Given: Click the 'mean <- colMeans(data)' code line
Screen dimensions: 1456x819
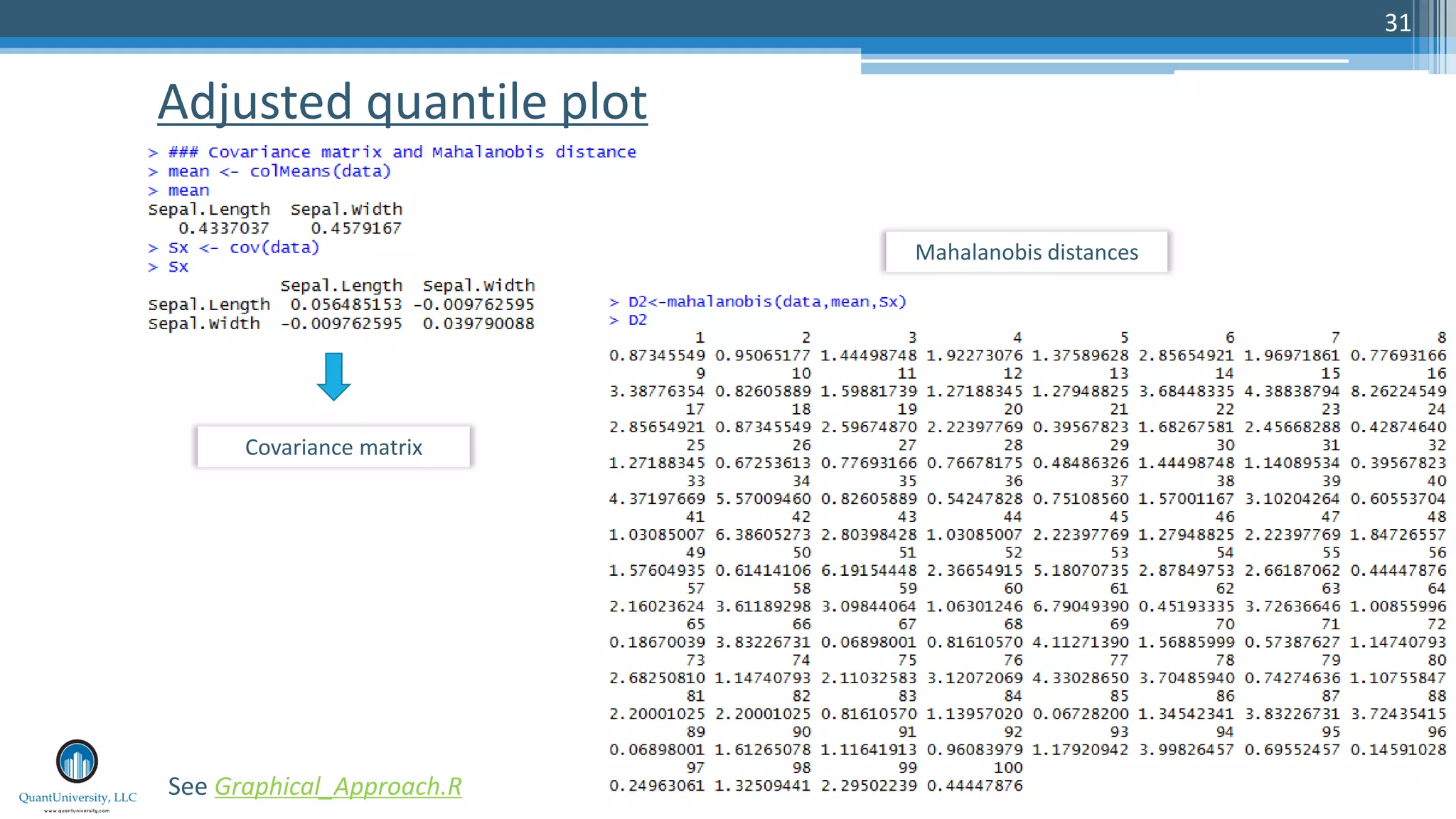Looking at the screenshot, I should point(269,171).
